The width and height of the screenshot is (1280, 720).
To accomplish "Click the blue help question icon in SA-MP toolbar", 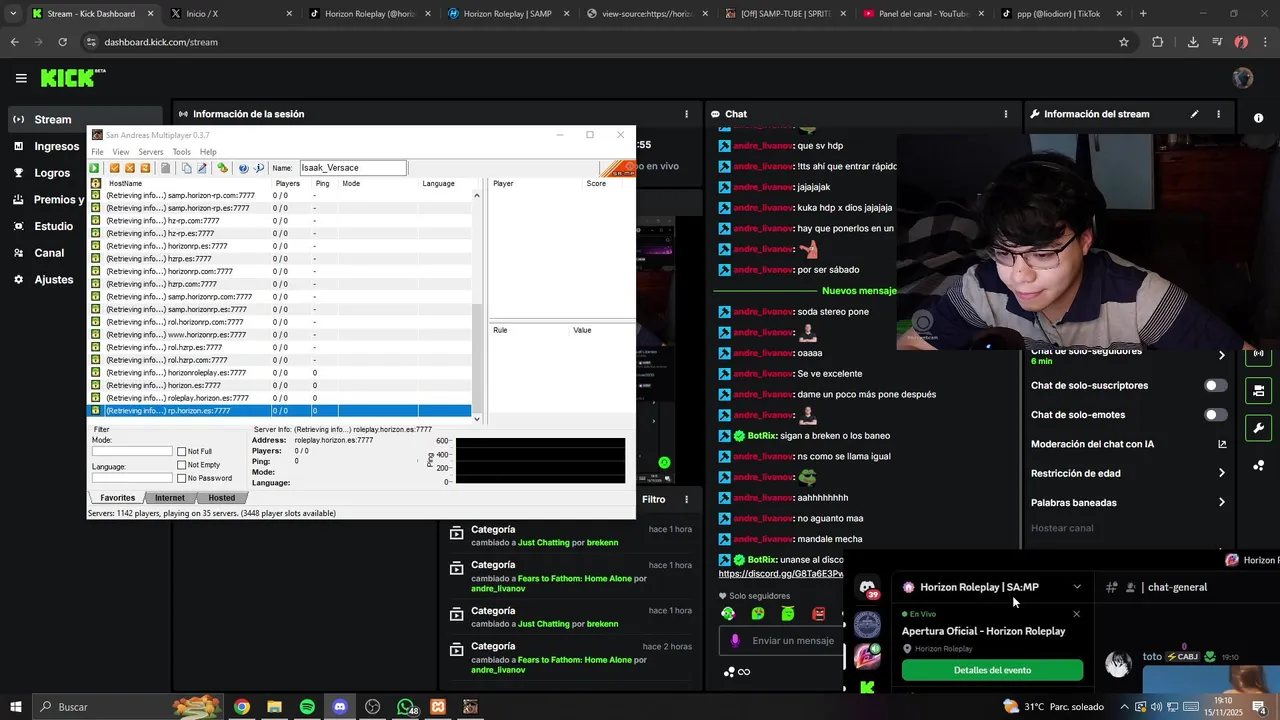I will (x=243, y=168).
